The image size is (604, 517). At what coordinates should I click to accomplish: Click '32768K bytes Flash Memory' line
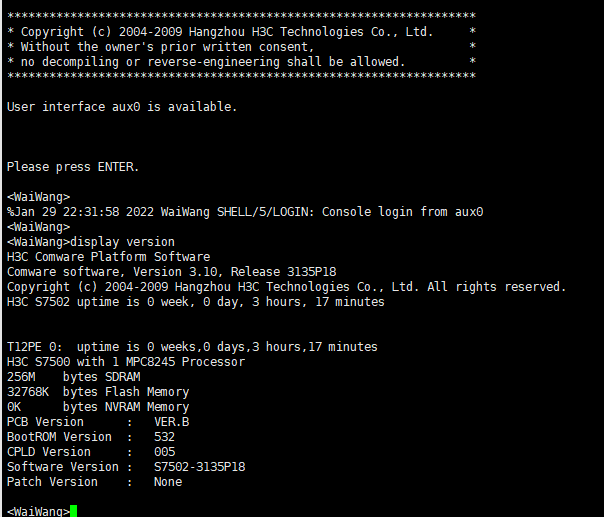coord(98,392)
